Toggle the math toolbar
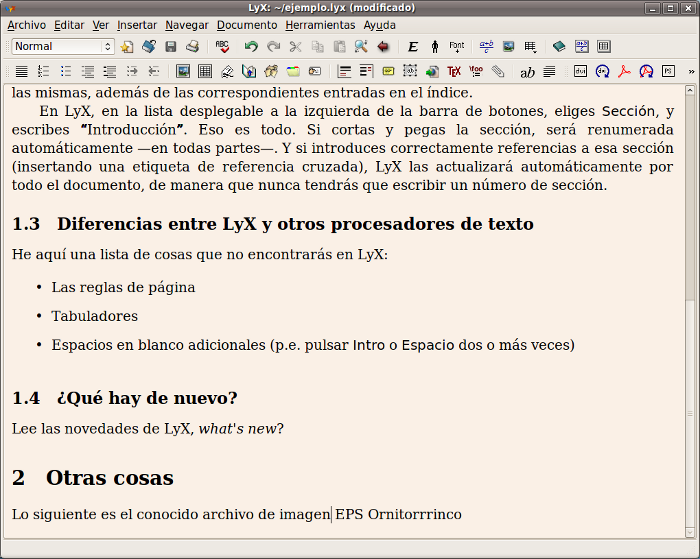 pyautogui.click(x=582, y=46)
